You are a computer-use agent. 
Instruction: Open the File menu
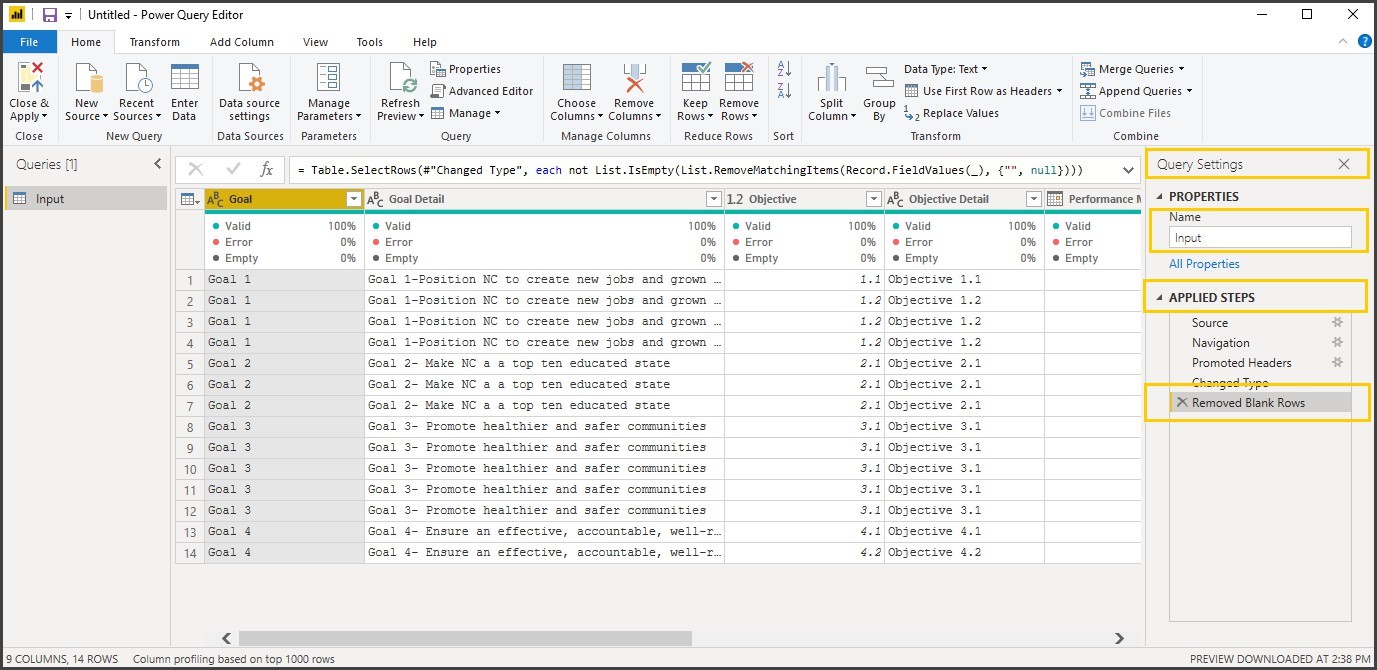pos(29,42)
